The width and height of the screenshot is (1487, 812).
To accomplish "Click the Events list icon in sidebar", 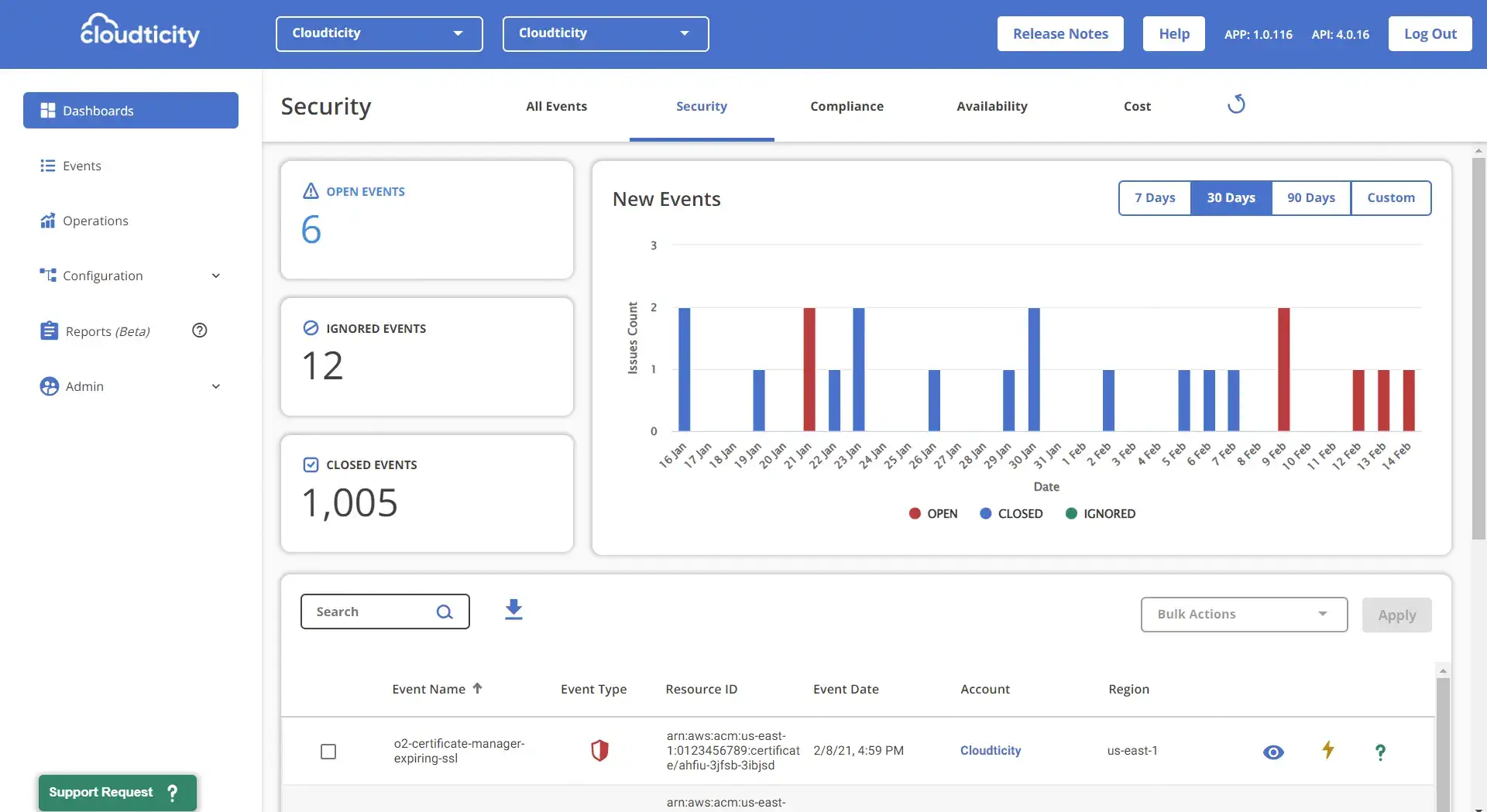I will [48, 166].
